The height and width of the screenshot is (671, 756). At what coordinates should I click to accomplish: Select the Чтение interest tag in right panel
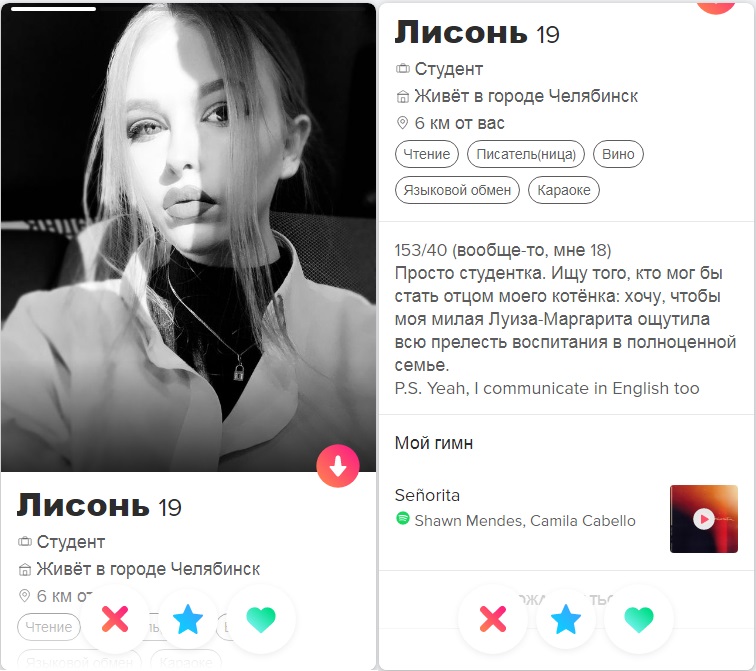[x=427, y=154]
